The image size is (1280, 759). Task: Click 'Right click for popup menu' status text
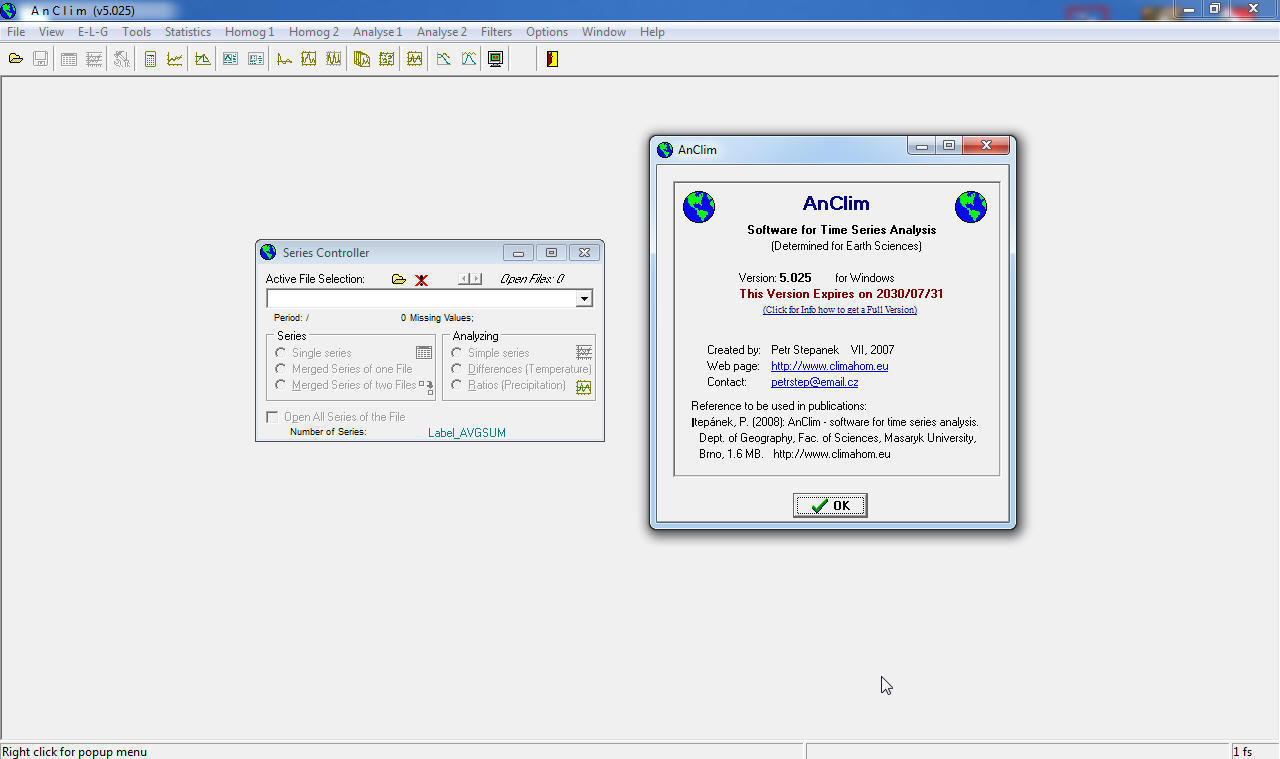75,752
